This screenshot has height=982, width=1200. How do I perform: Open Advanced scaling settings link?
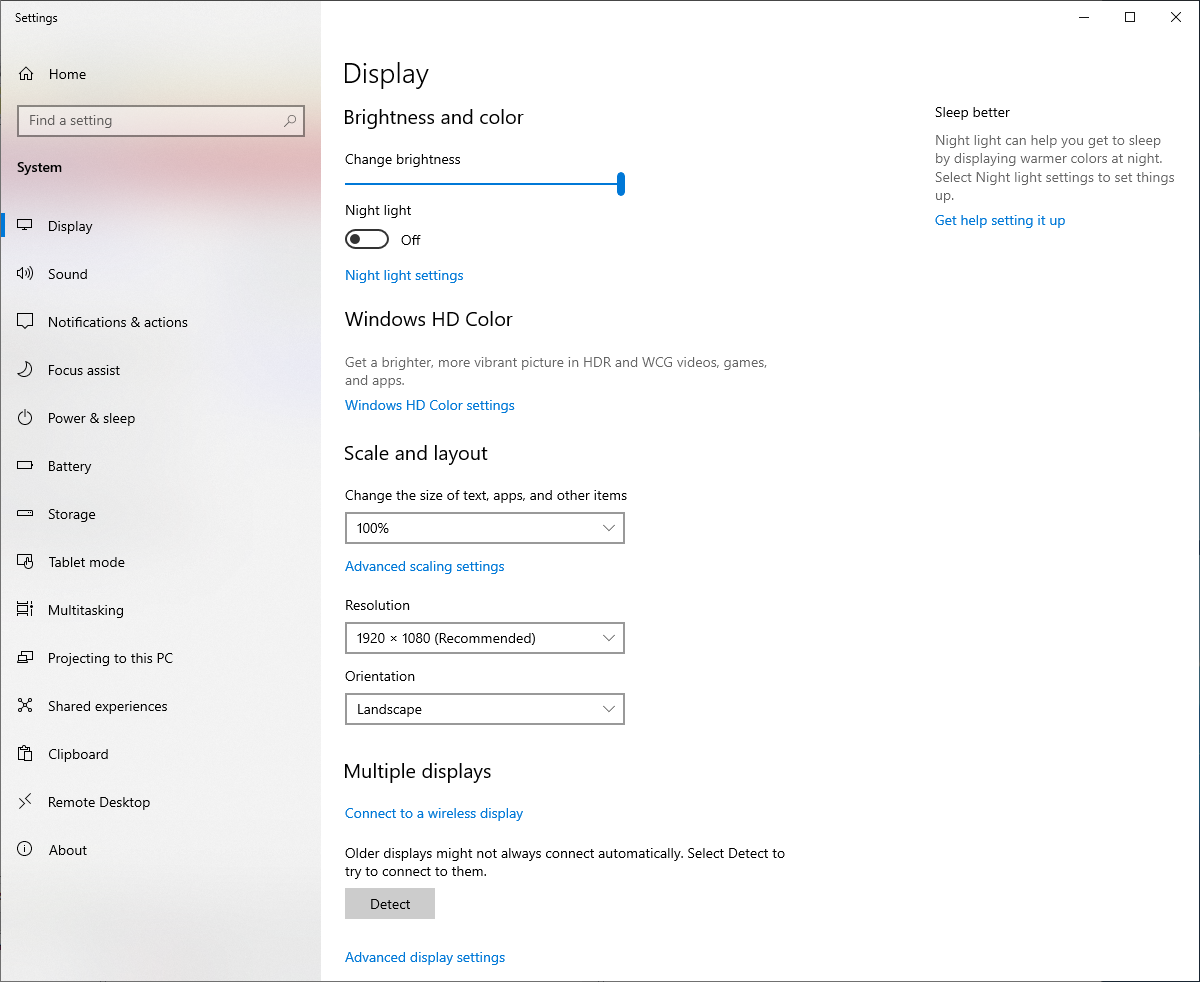tap(425, 566)
